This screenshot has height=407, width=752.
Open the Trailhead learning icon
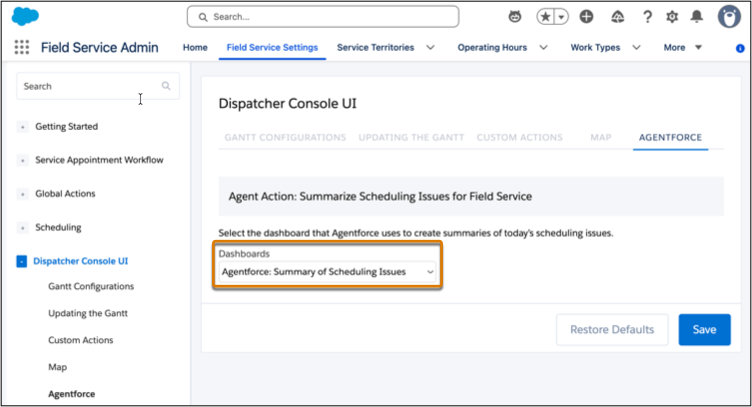coord(617,17)
